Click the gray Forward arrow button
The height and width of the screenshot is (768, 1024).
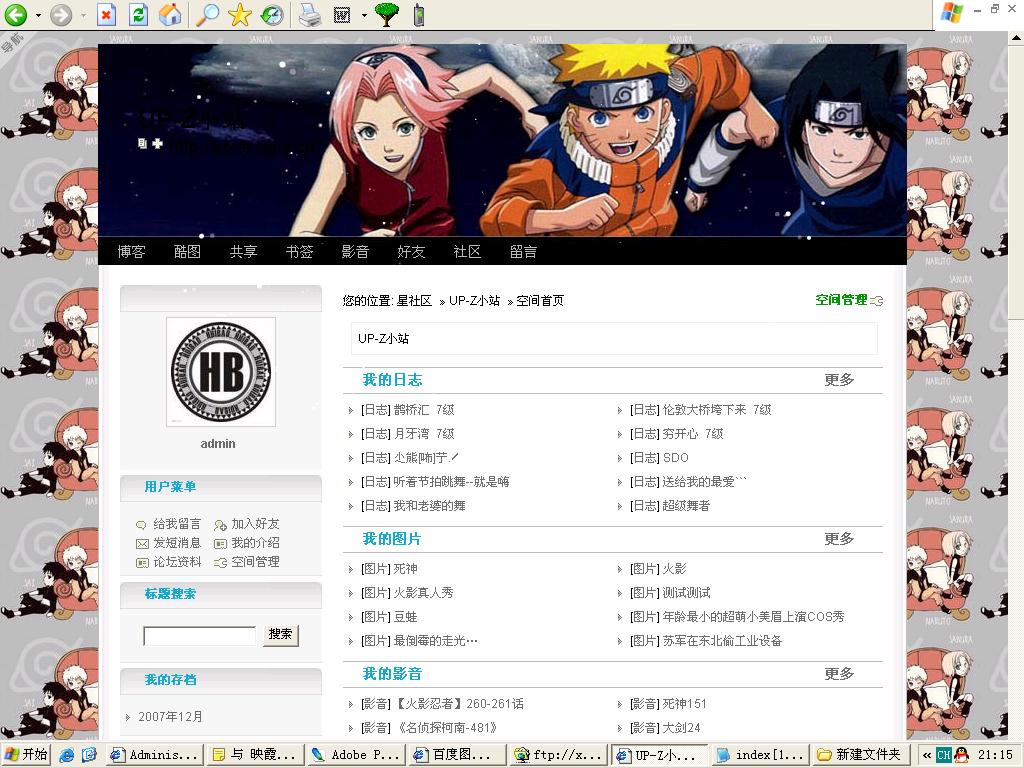pyautogui.click(x=61, y=14)
